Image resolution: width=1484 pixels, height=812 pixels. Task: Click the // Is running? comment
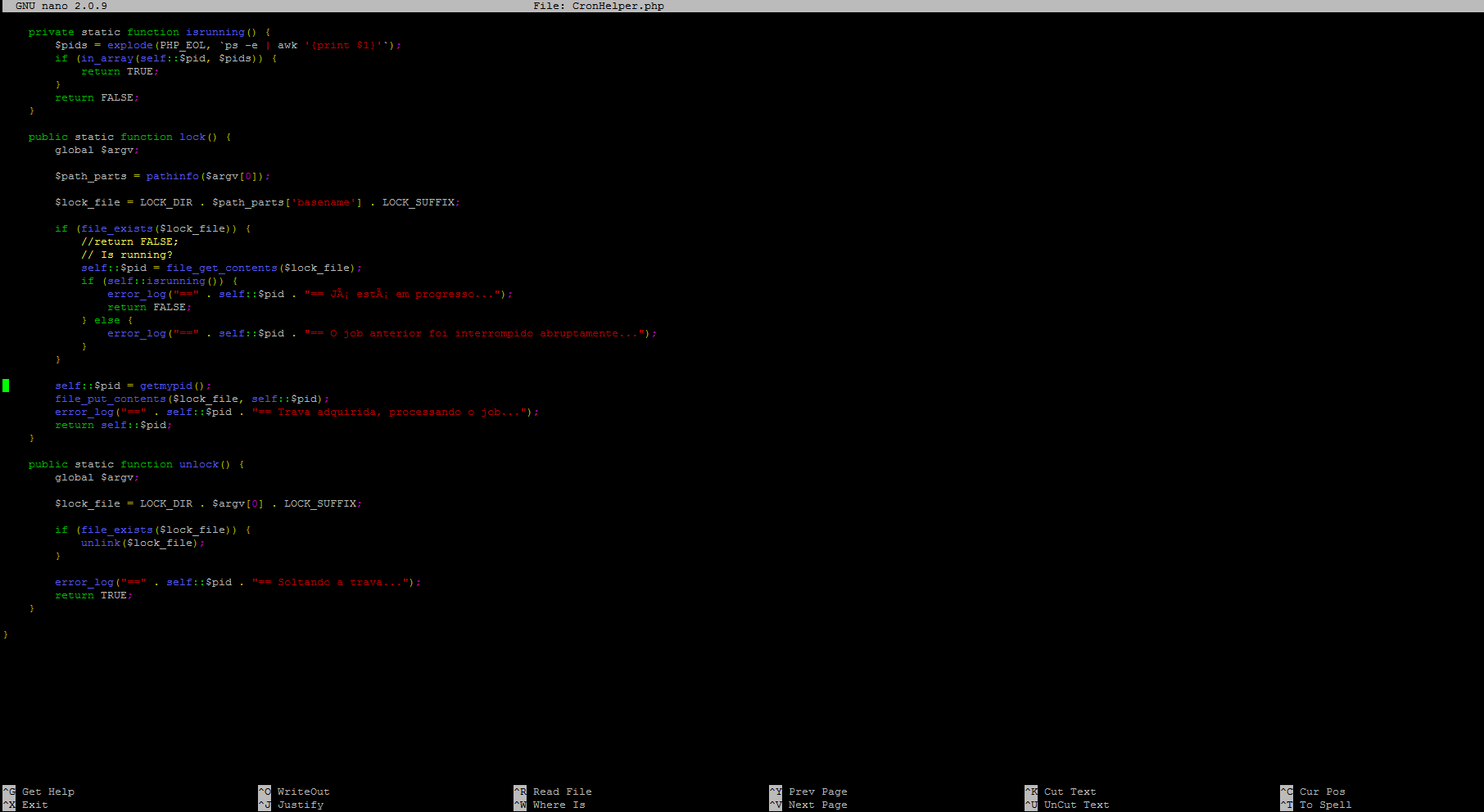point(127,255)
